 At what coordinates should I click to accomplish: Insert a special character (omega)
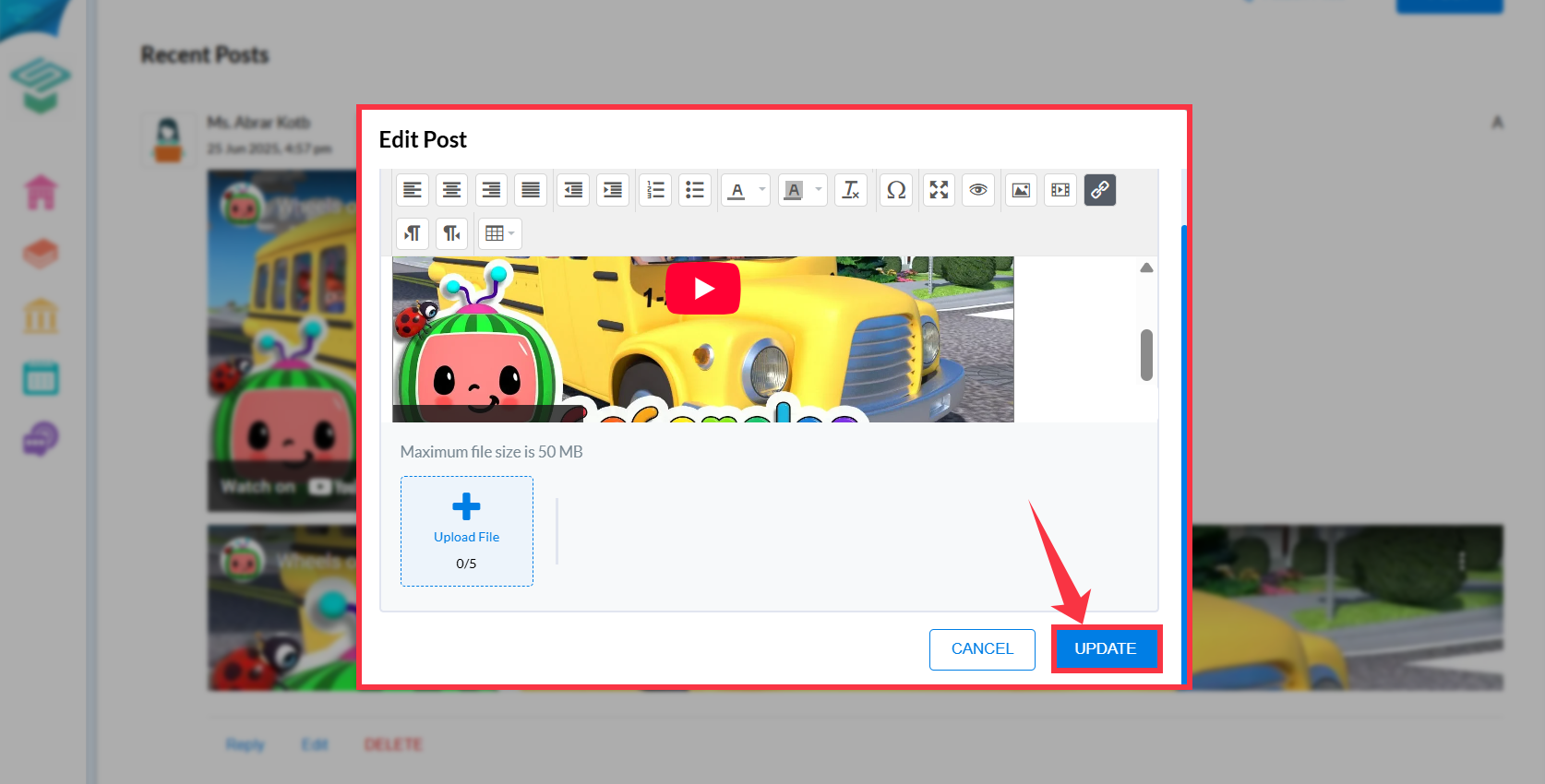896,190
